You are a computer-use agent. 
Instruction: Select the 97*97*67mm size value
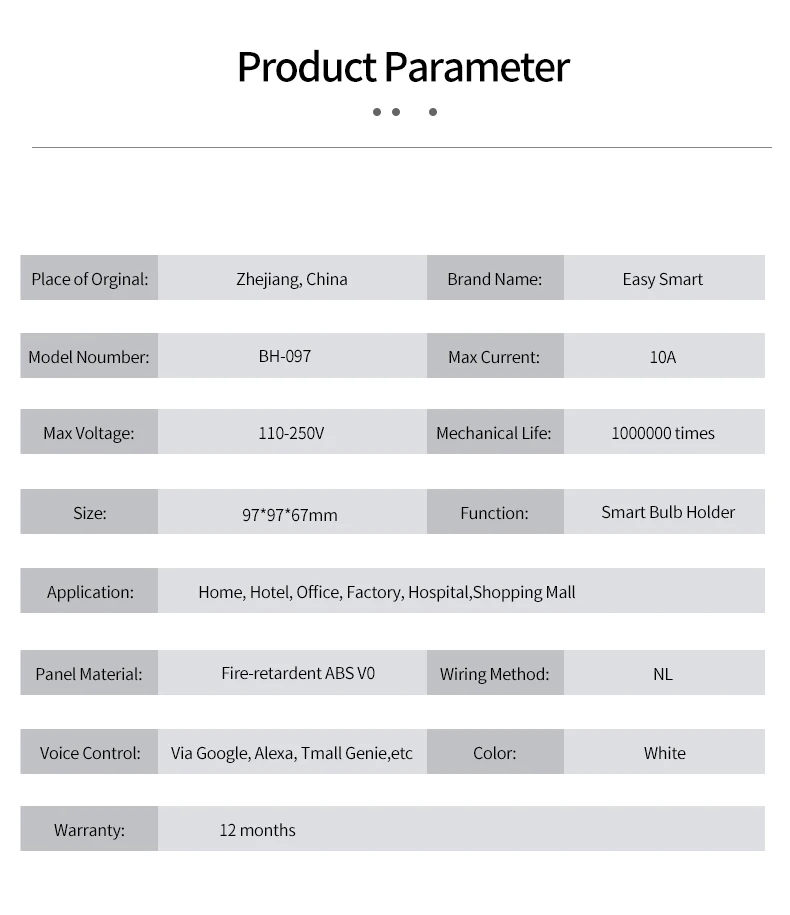pyautogui.click(x=290, y=515)
